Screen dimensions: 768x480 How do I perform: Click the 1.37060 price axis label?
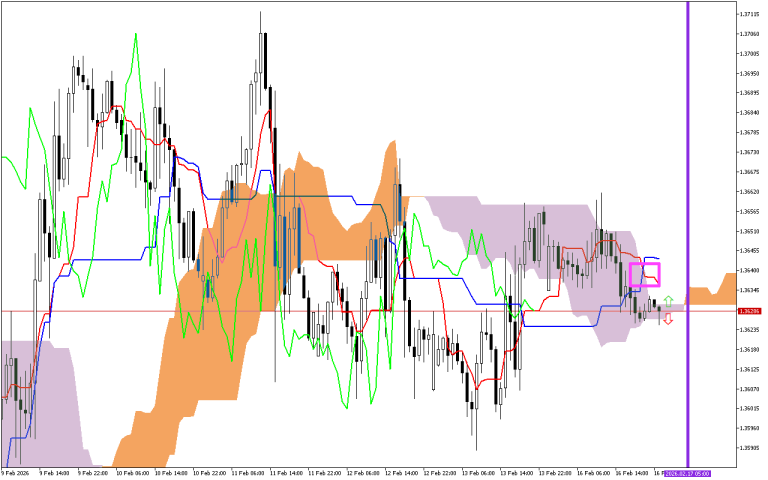pyautogui.click(x=750, y=34)
